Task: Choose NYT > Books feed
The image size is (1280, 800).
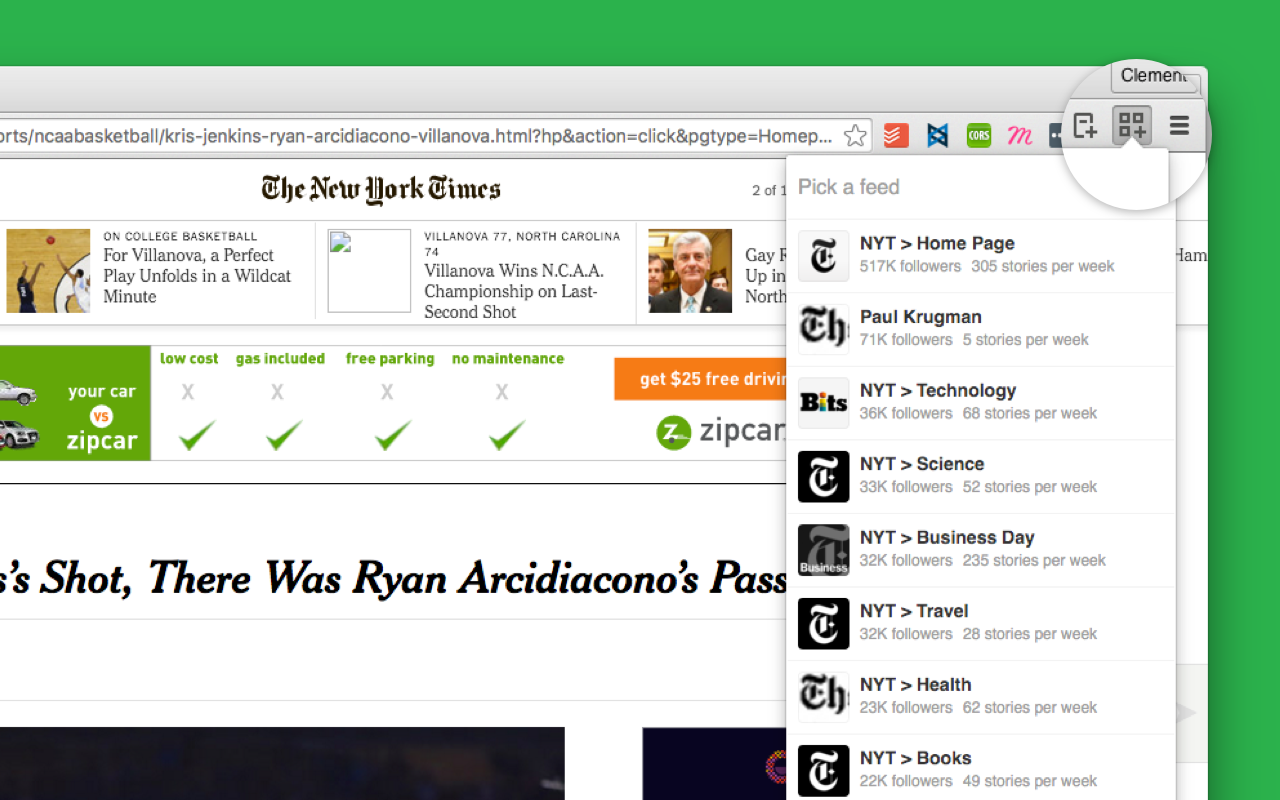Action: coord(981,769)
